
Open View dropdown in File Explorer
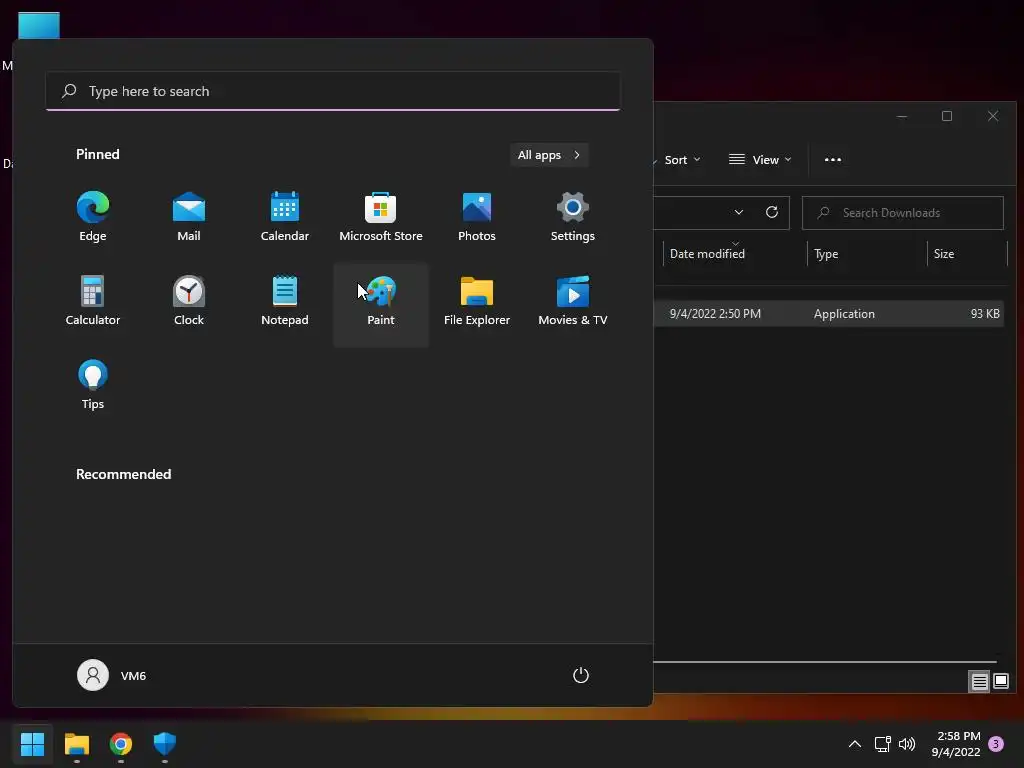pos(760,160)
